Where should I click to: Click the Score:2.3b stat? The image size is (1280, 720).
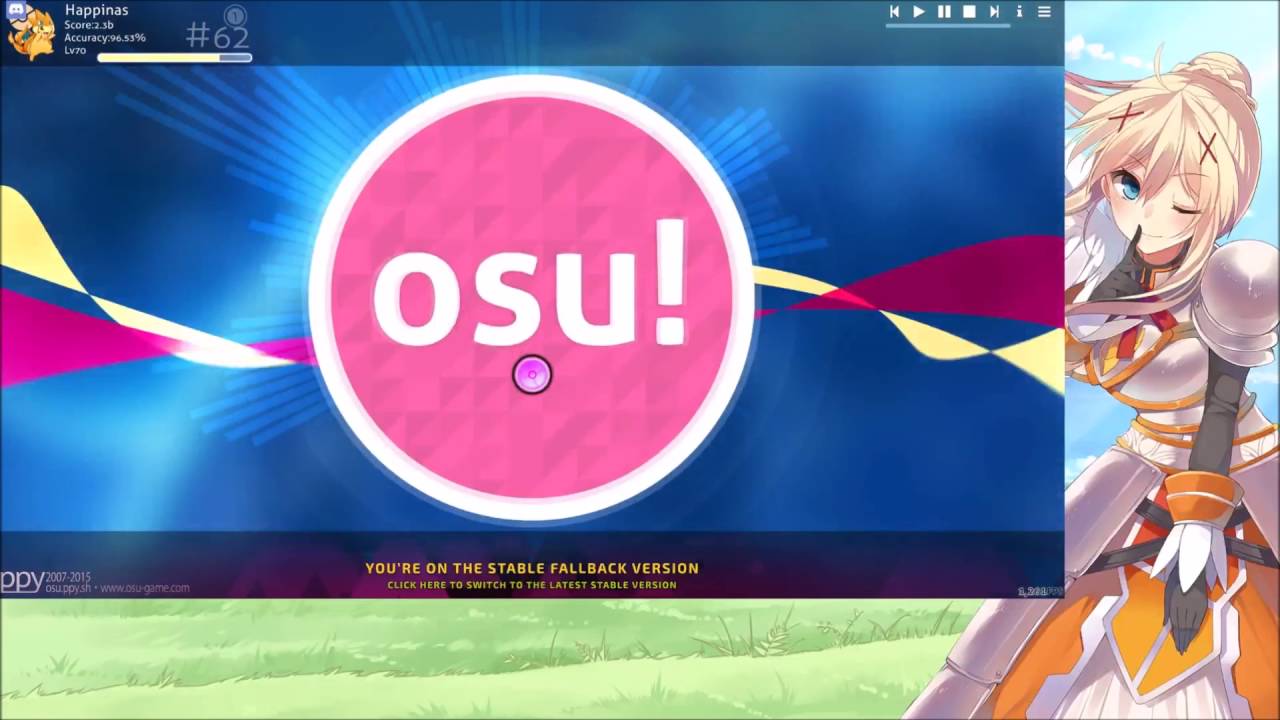pos(90,25)
